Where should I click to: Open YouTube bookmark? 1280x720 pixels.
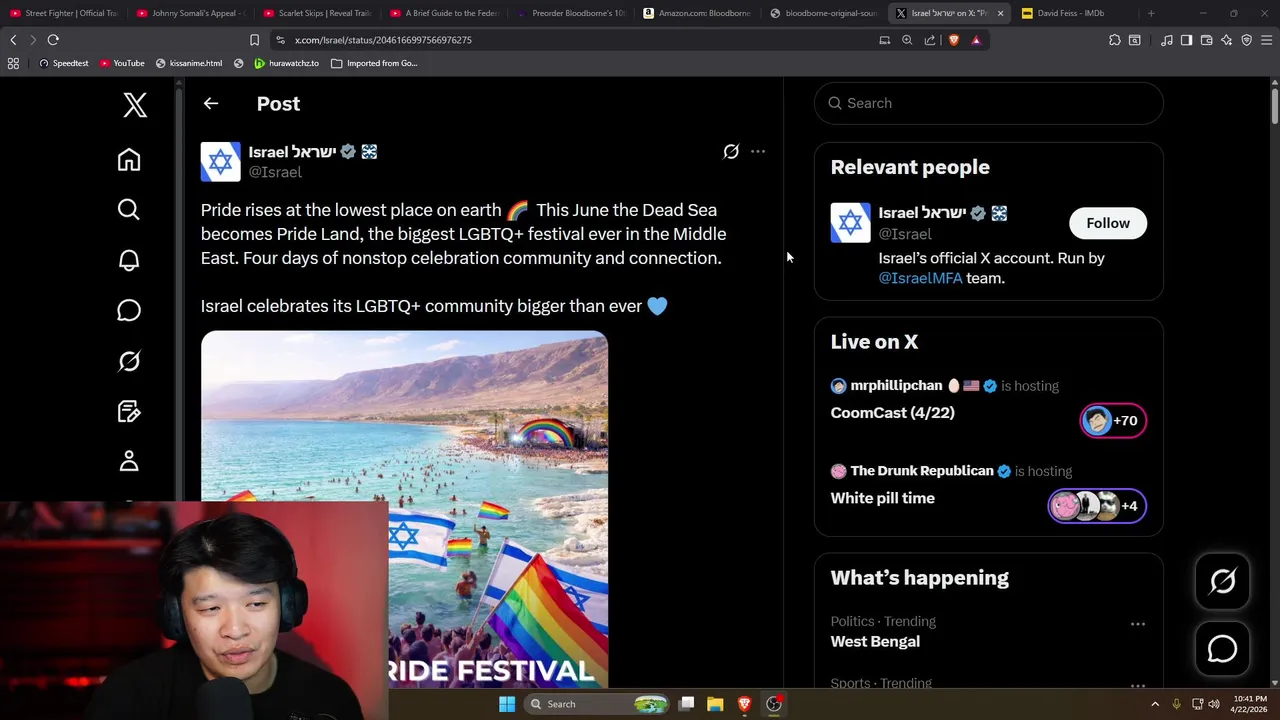(x=122, y=63)
